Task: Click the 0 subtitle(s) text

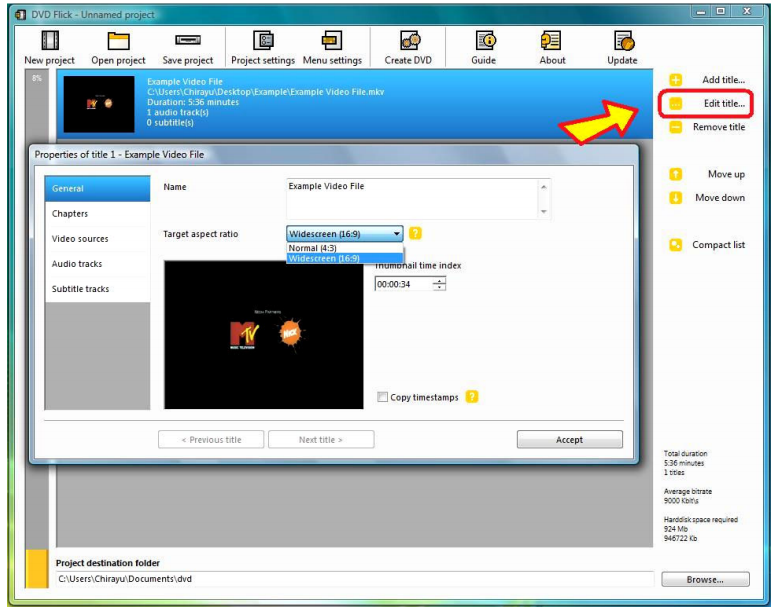Action: click(x=170, y=123)
